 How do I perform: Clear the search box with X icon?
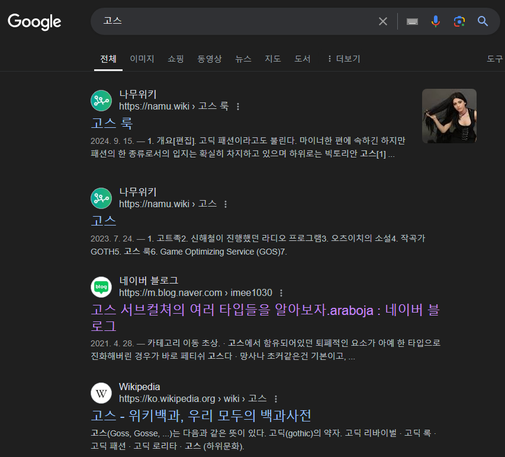383,22
